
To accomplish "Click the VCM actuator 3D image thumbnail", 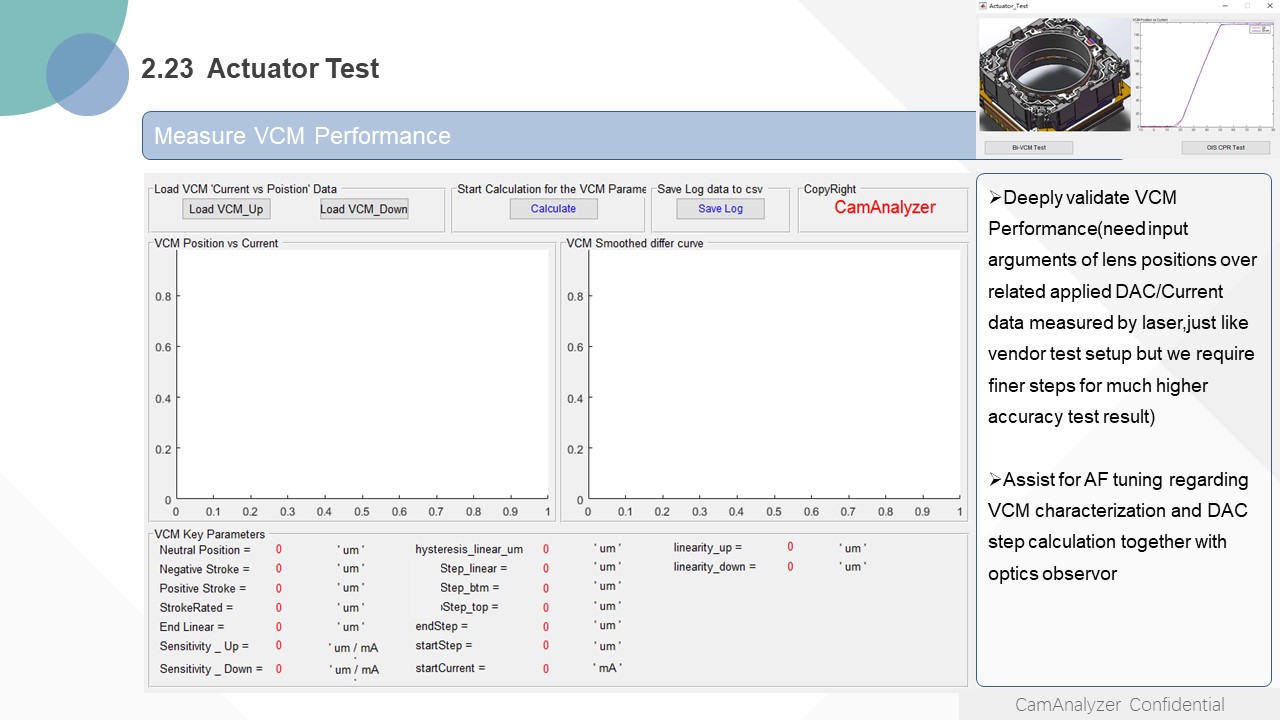I will tap(1054, 75).
